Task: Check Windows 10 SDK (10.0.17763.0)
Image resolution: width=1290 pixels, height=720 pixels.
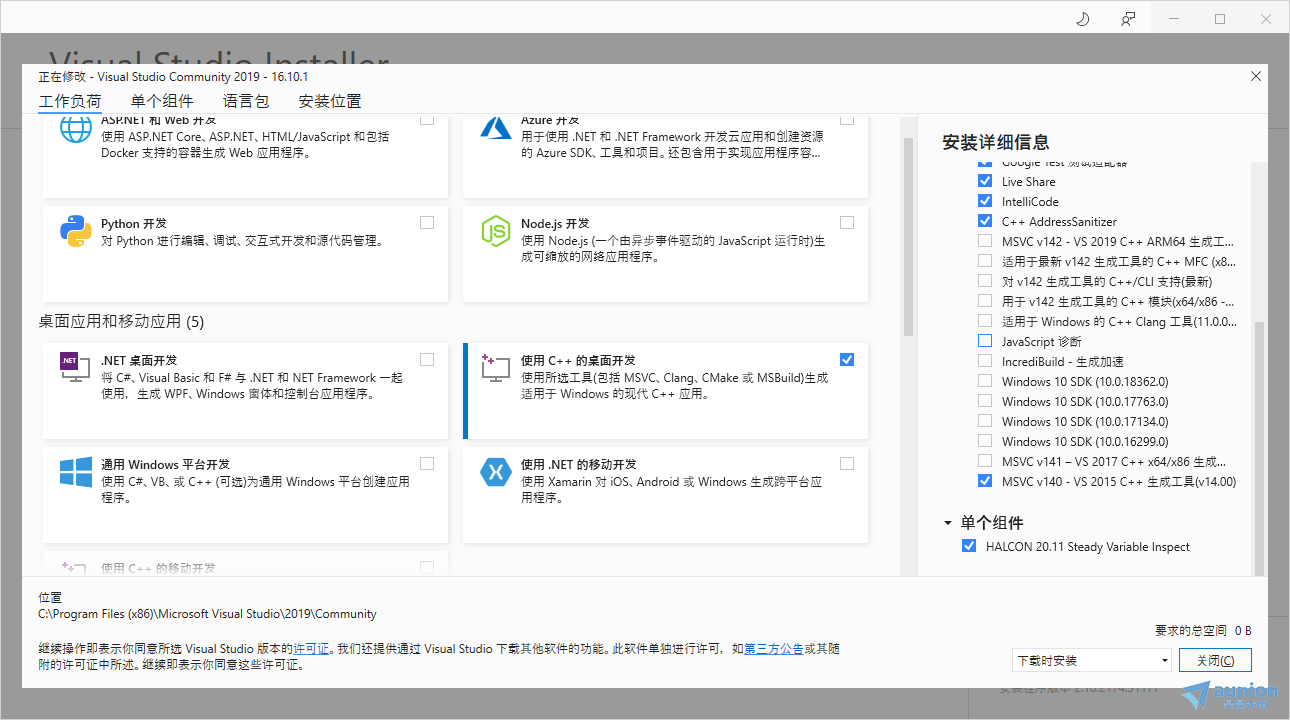Action: pyautogui.click(x=985, y=401)
